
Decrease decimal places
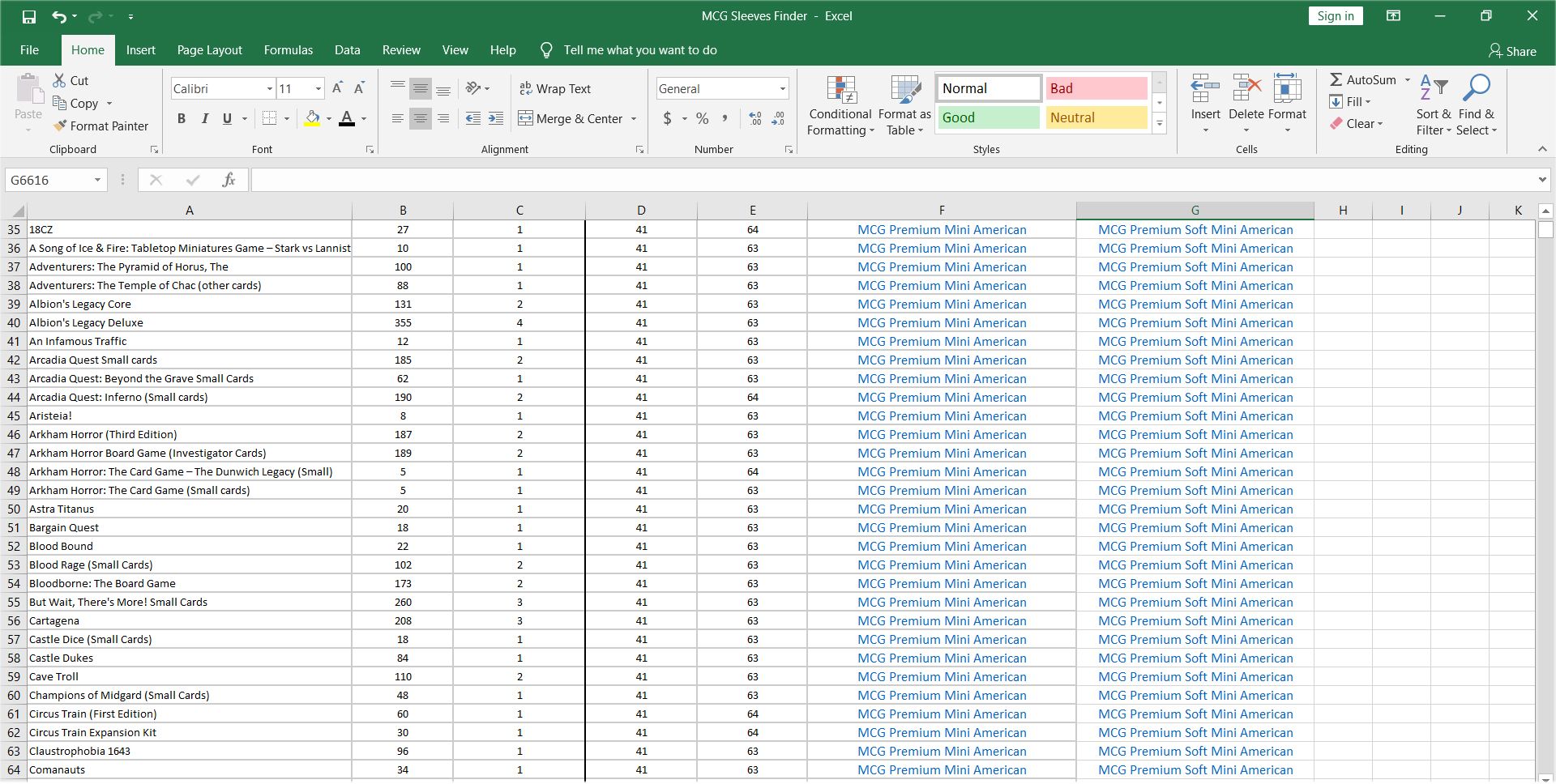[x=778, y=118]
